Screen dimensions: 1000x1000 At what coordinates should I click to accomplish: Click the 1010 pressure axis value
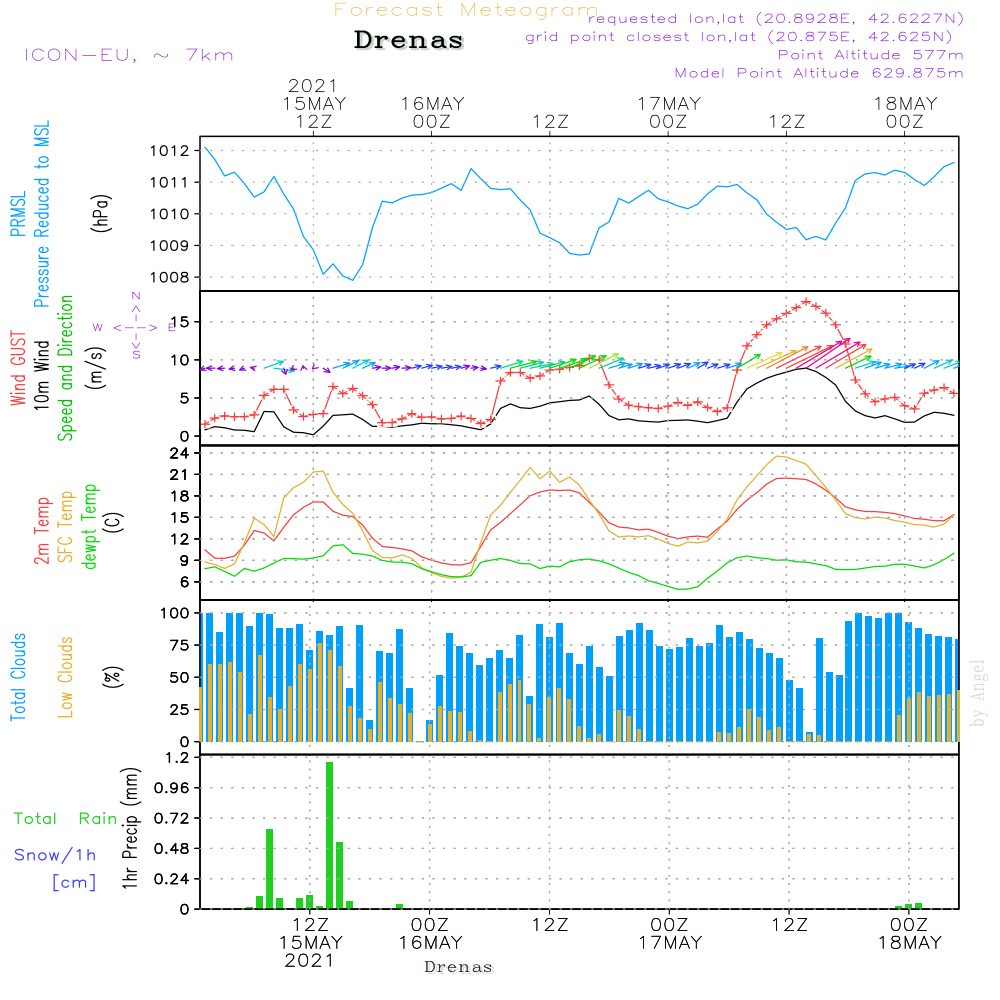coord(170,214)
